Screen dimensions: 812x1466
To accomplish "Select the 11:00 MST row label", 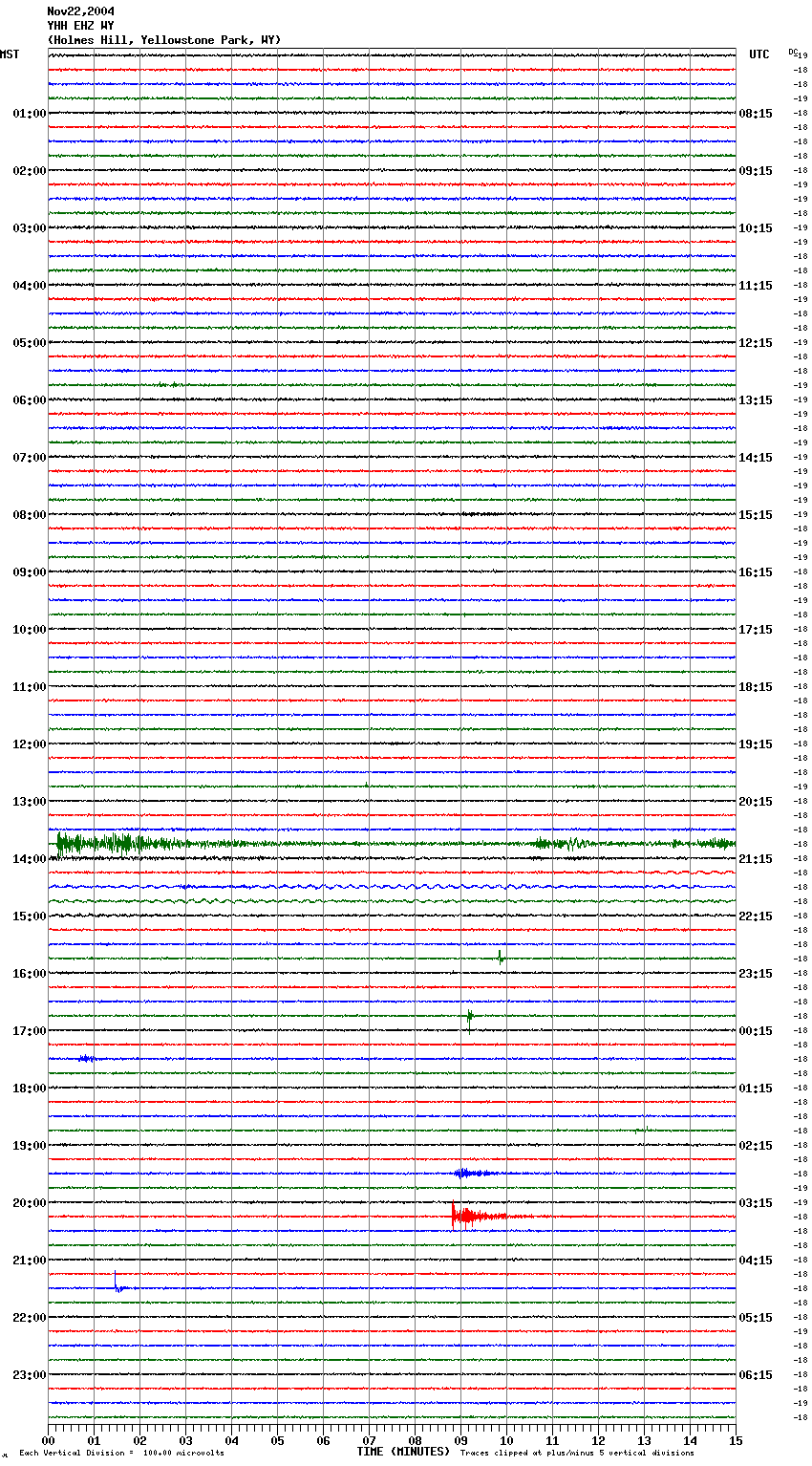I will coord(29,687).
